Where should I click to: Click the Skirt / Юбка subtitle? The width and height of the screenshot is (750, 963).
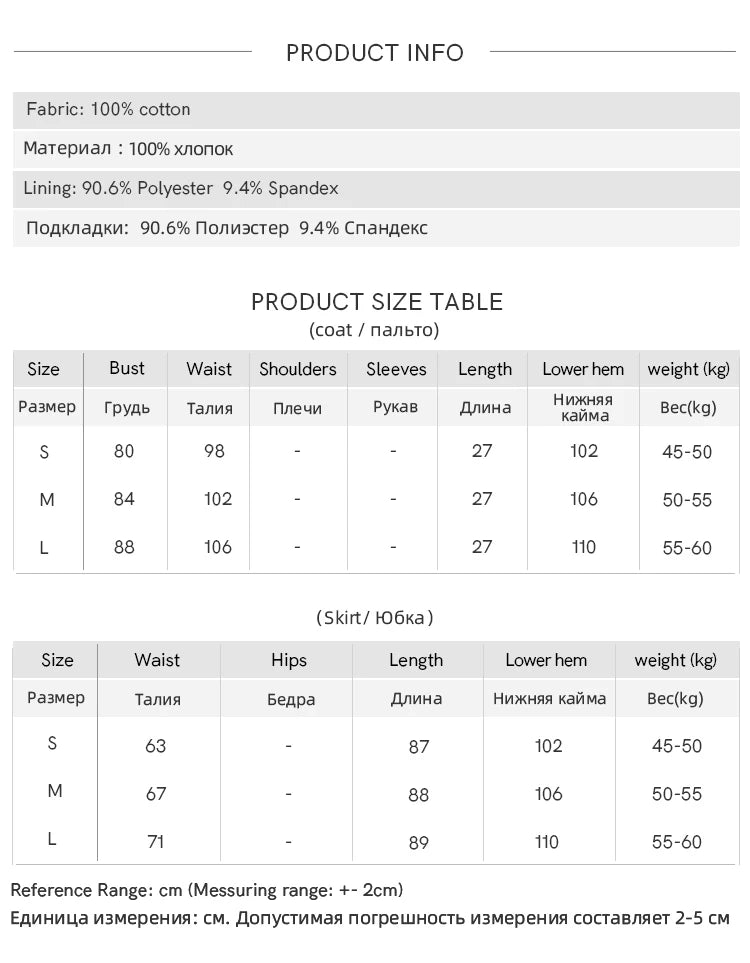(x=375, y=617)
